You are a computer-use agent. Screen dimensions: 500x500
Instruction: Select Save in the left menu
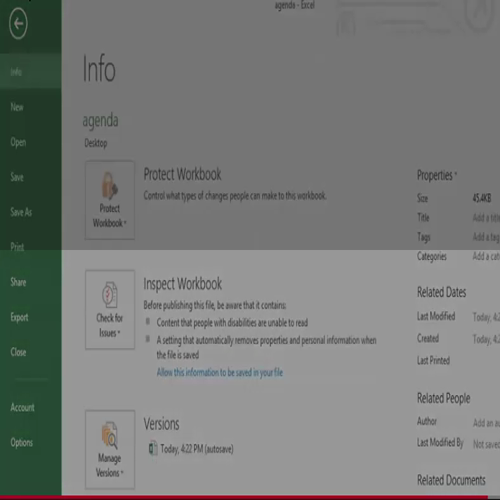[x=31, y=177]
